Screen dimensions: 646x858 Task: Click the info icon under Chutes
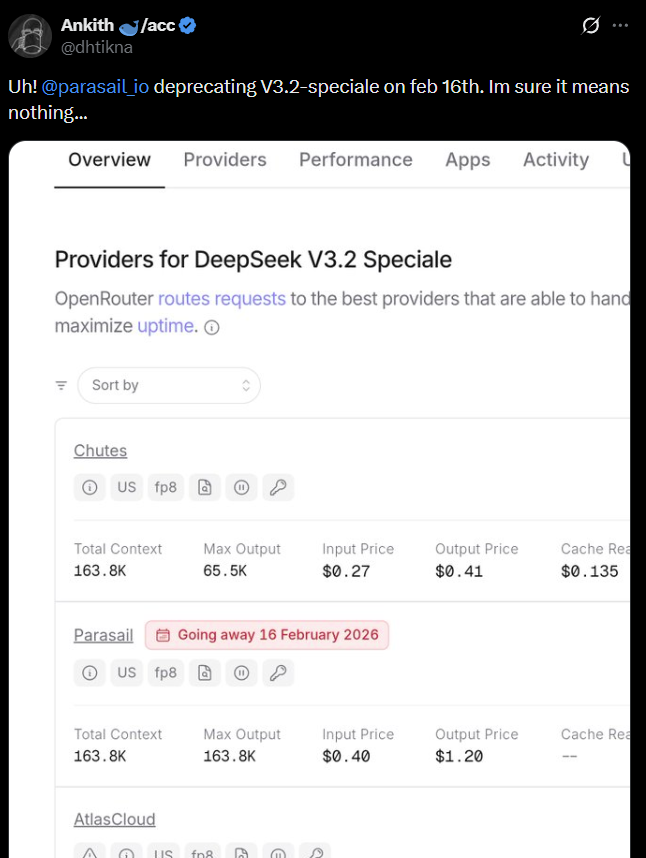click(x=90, y=488)
